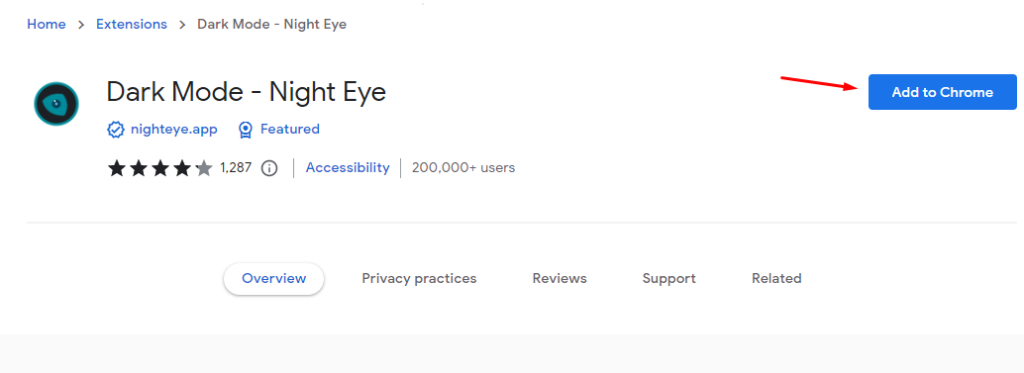The height and width of the screenshot is (373, 1024).
Task: Go to Home breadcrumb link
Action: pos(46,24)
